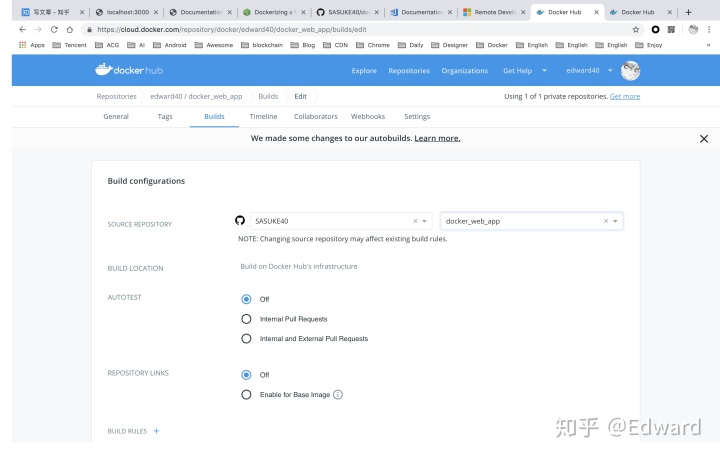The image size is (720, 456).
Task: Open the Docker bookmark folder
Action: pyautogui.click(x=492, y=45)
